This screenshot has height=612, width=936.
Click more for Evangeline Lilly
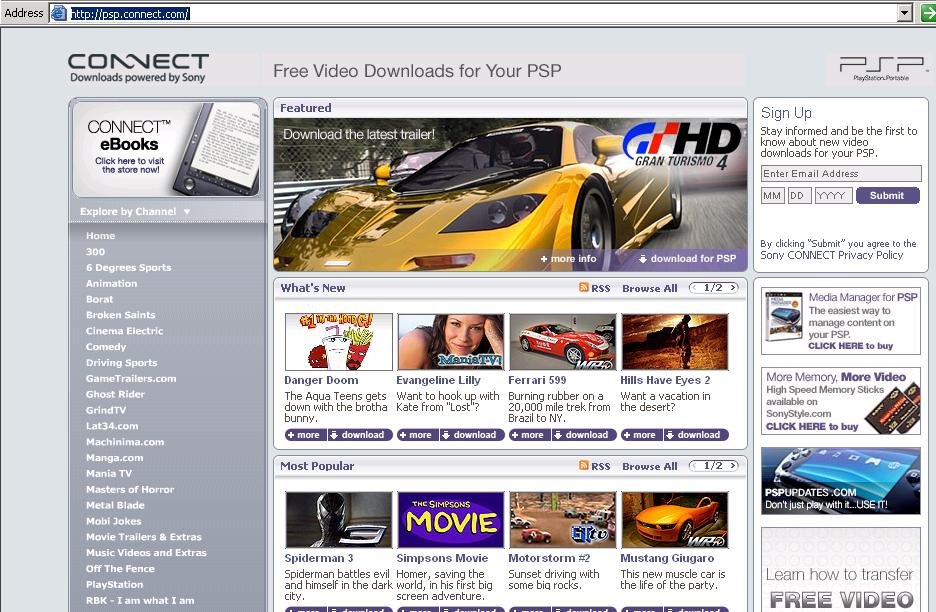click(417, 435)
